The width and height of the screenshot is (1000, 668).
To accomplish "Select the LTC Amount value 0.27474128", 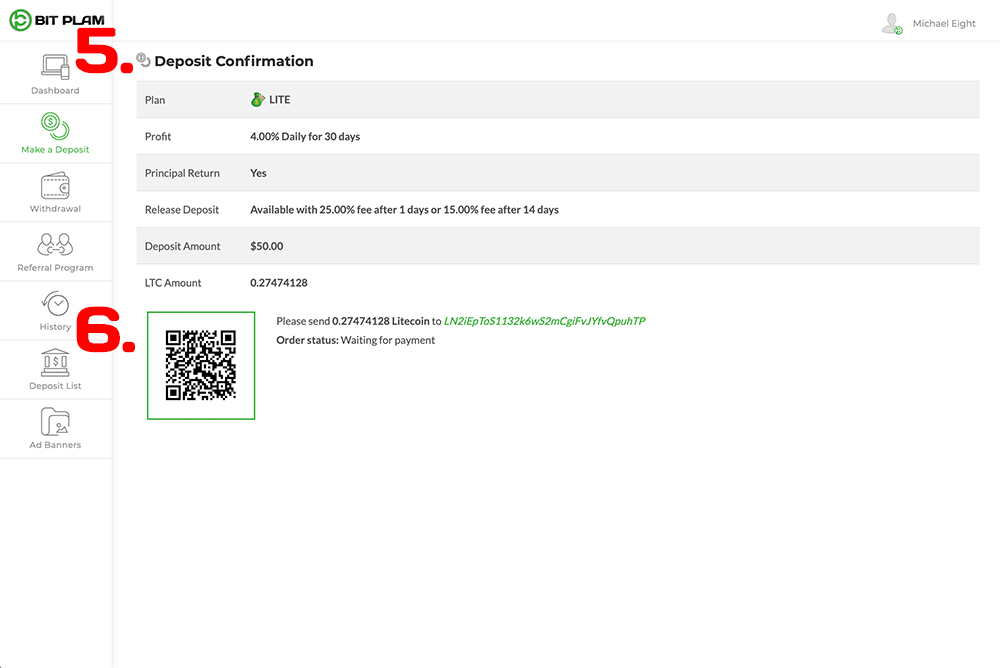I will [279, 283].
